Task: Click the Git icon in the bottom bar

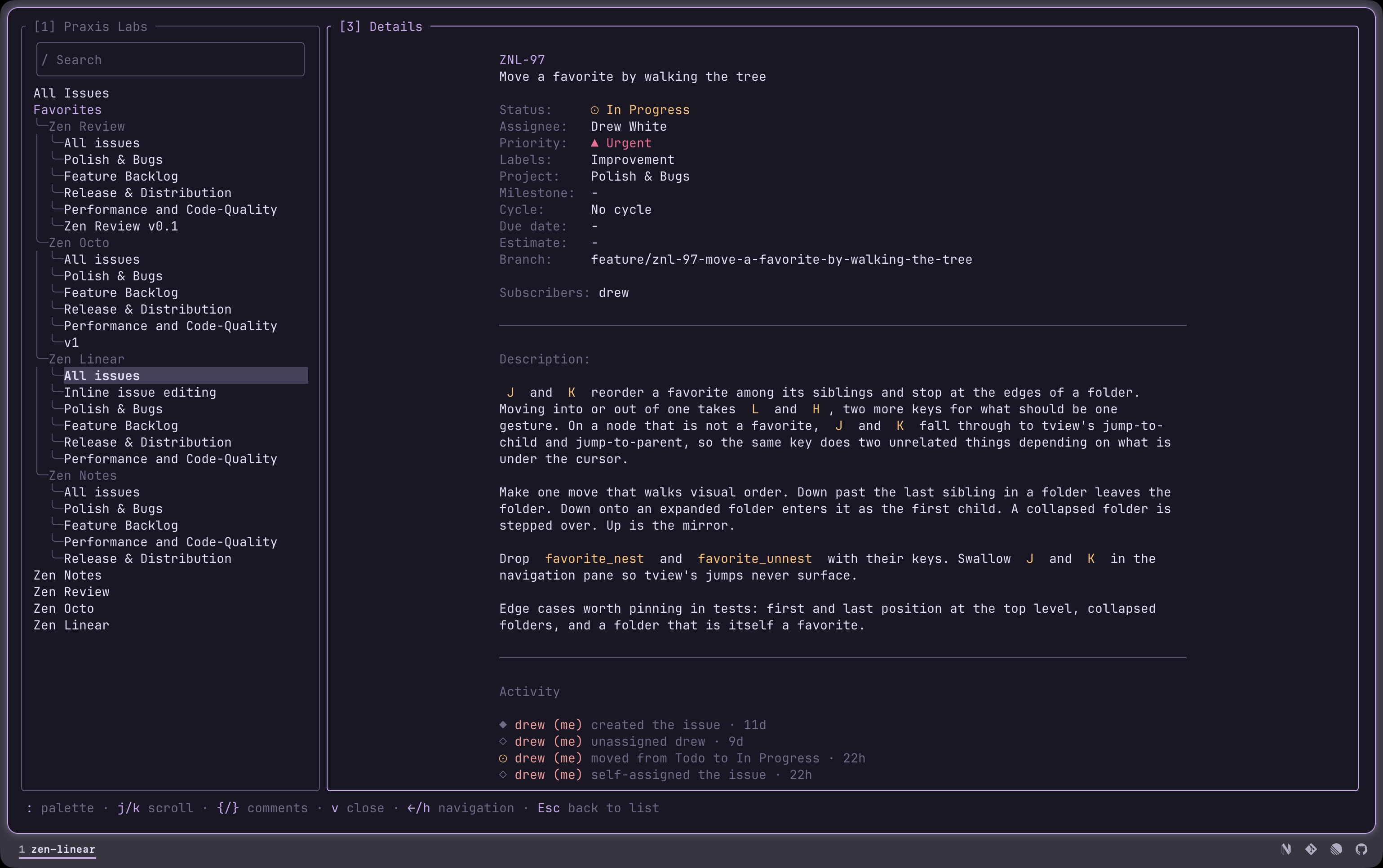Action: tap(1311, 849)
